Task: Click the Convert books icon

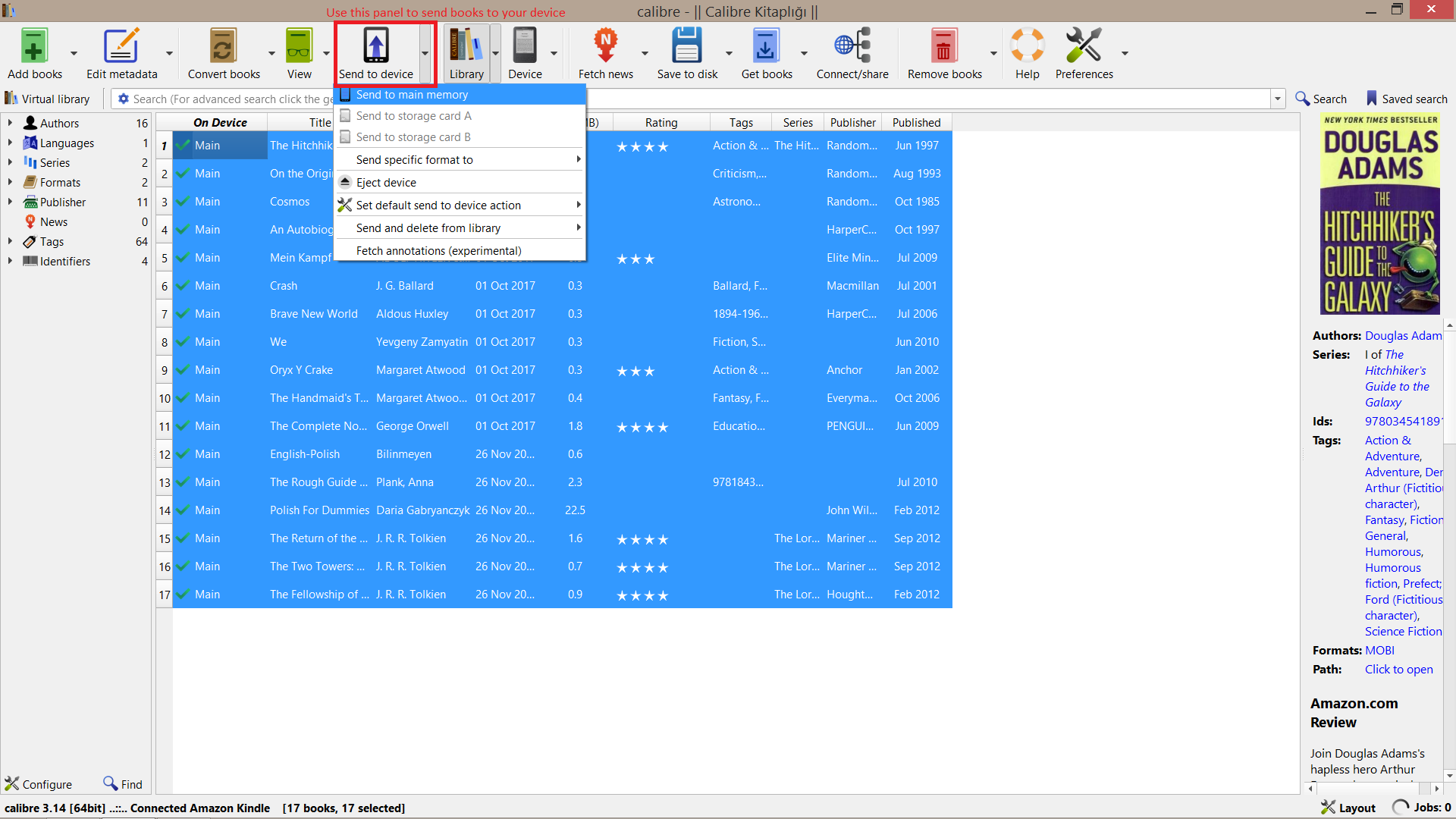Action: pyautogui.click(x=223, y=45)
